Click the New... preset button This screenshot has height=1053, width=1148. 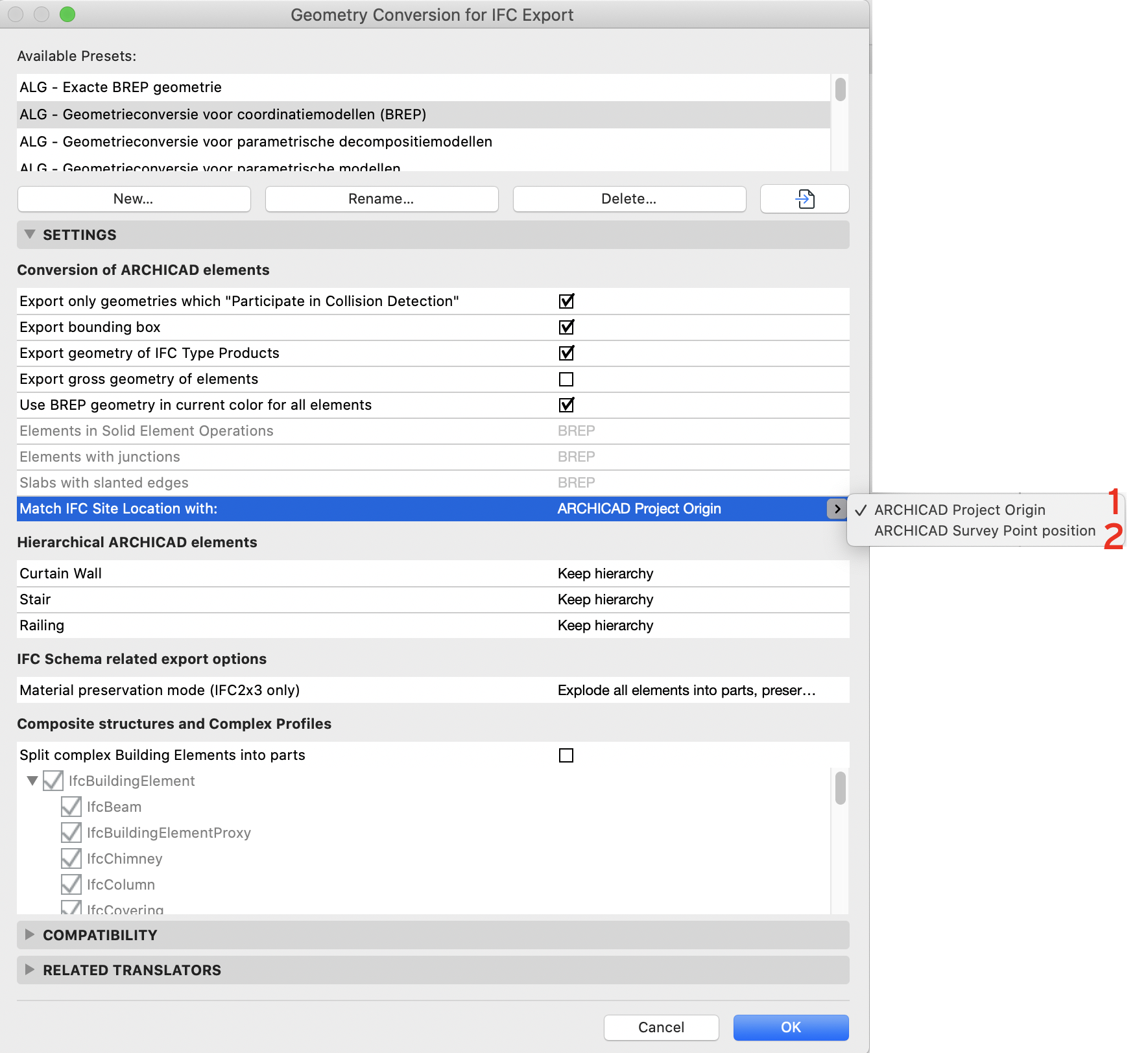[134, 199]
